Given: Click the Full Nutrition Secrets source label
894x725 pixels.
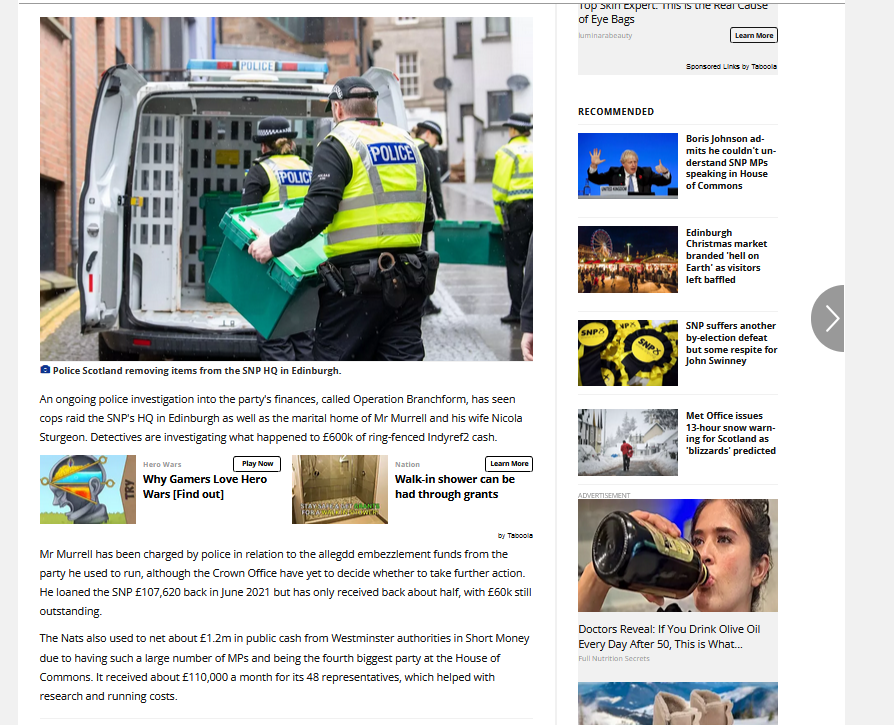Looking at the screenshot, I should tap(614, 658).
